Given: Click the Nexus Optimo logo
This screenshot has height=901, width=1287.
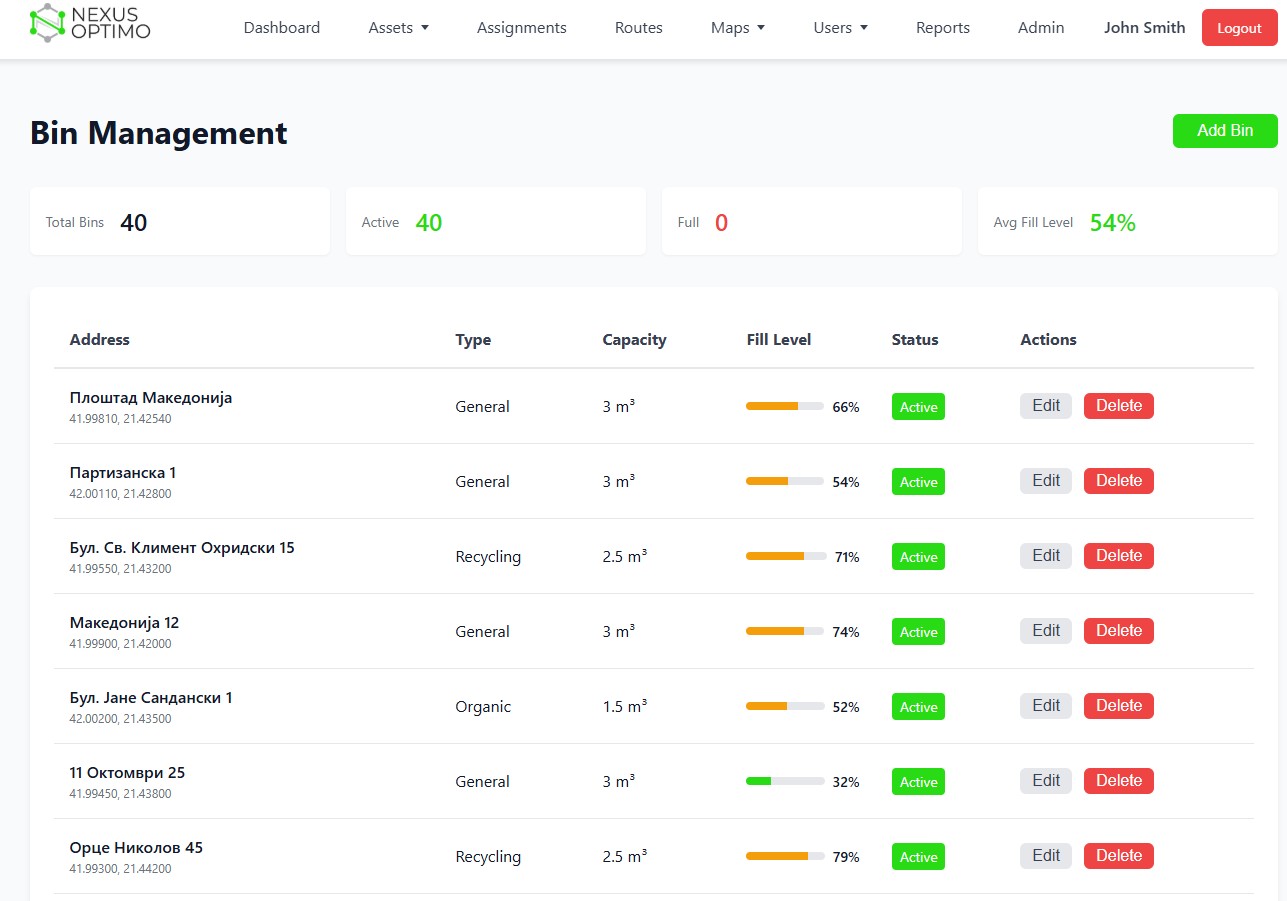Looking at the screenshot, I should coord(90,24).
